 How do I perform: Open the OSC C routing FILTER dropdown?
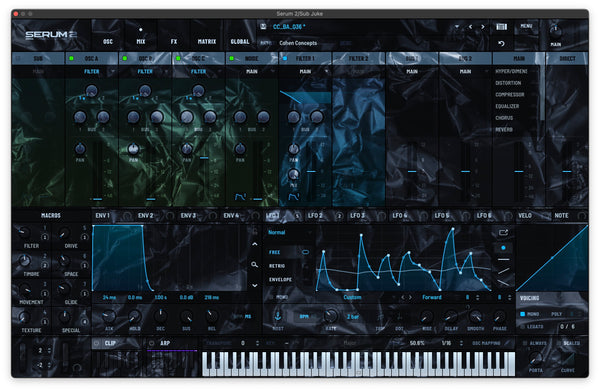click(199, 72)
